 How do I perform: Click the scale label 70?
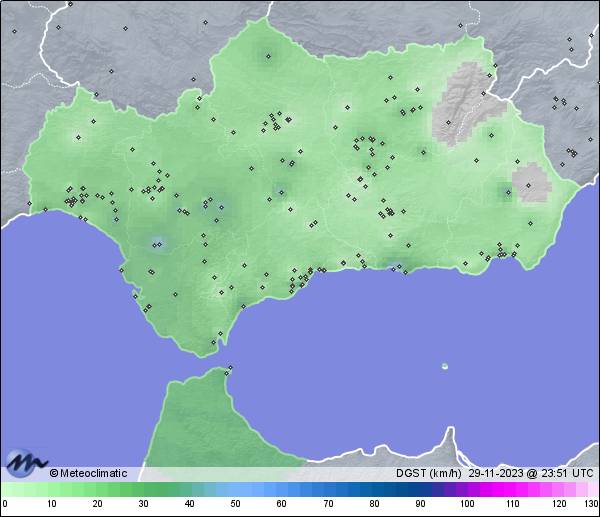tap(328, 503)
